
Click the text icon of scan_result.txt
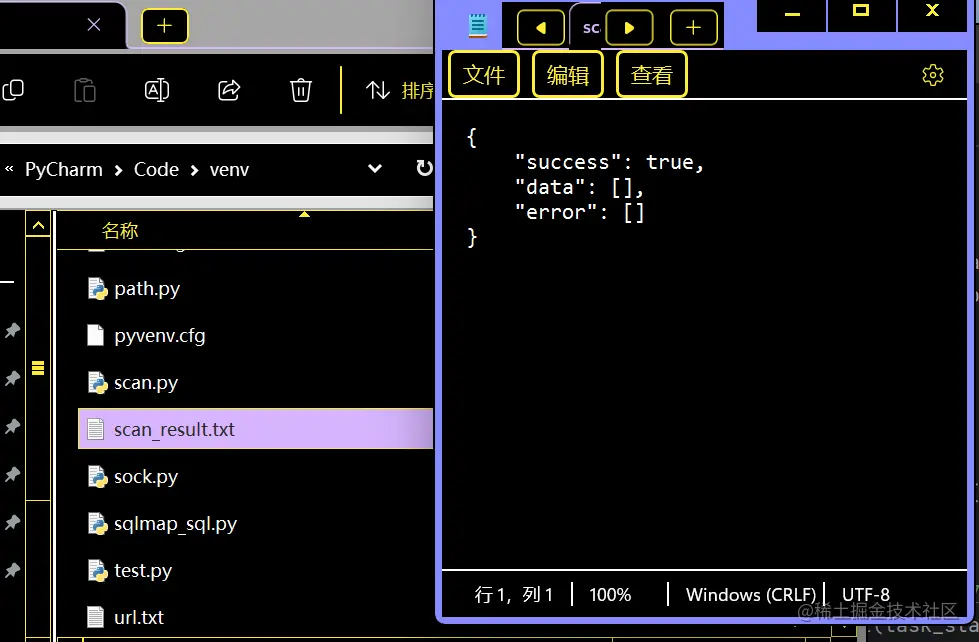click(x=96, y=429)
